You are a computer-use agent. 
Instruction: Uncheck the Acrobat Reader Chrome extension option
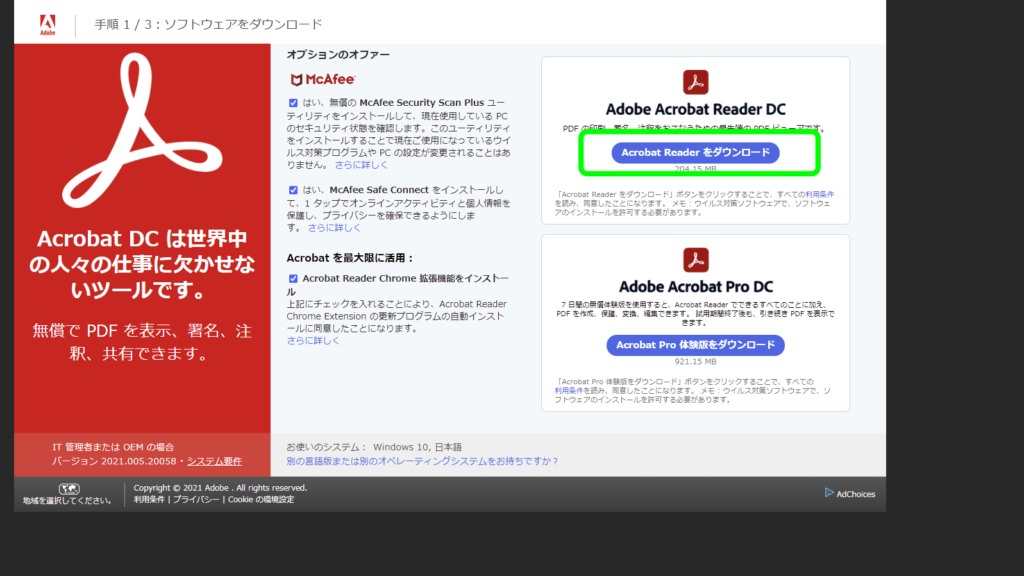(293, 279)
